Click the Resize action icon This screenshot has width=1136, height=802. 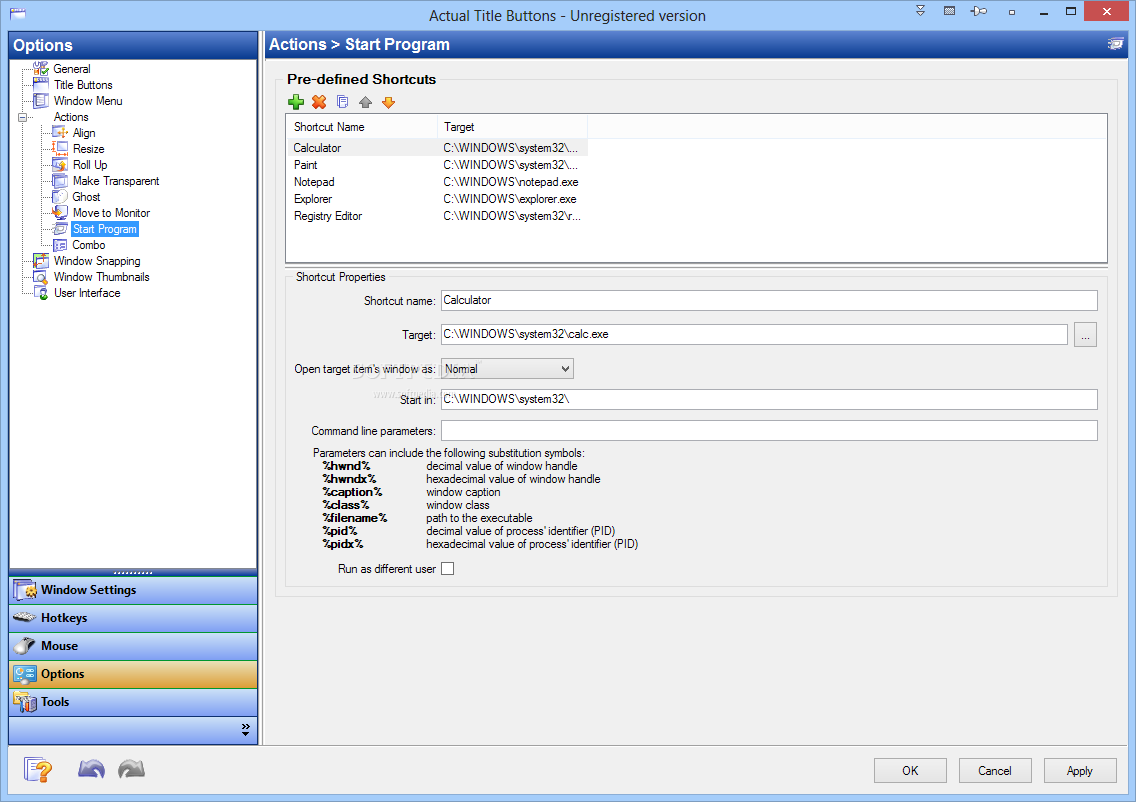60,149
